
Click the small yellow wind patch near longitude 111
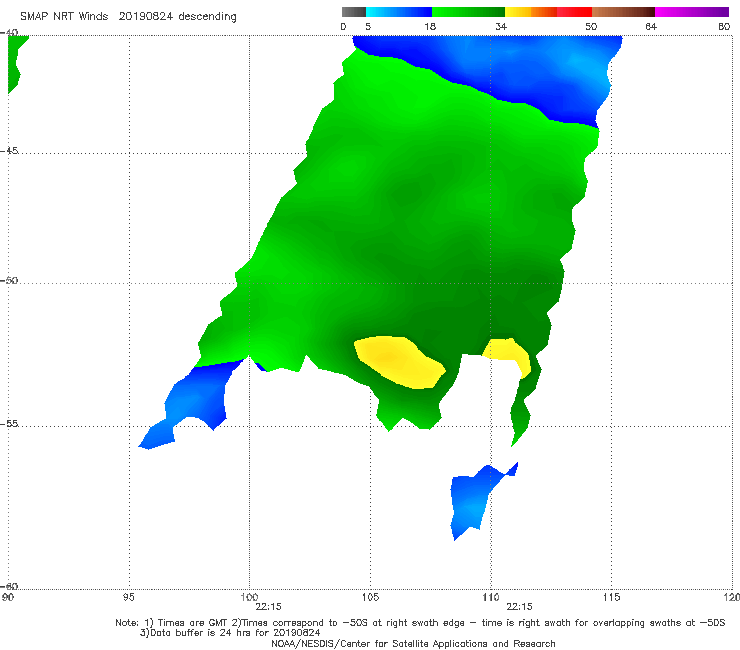509,353
